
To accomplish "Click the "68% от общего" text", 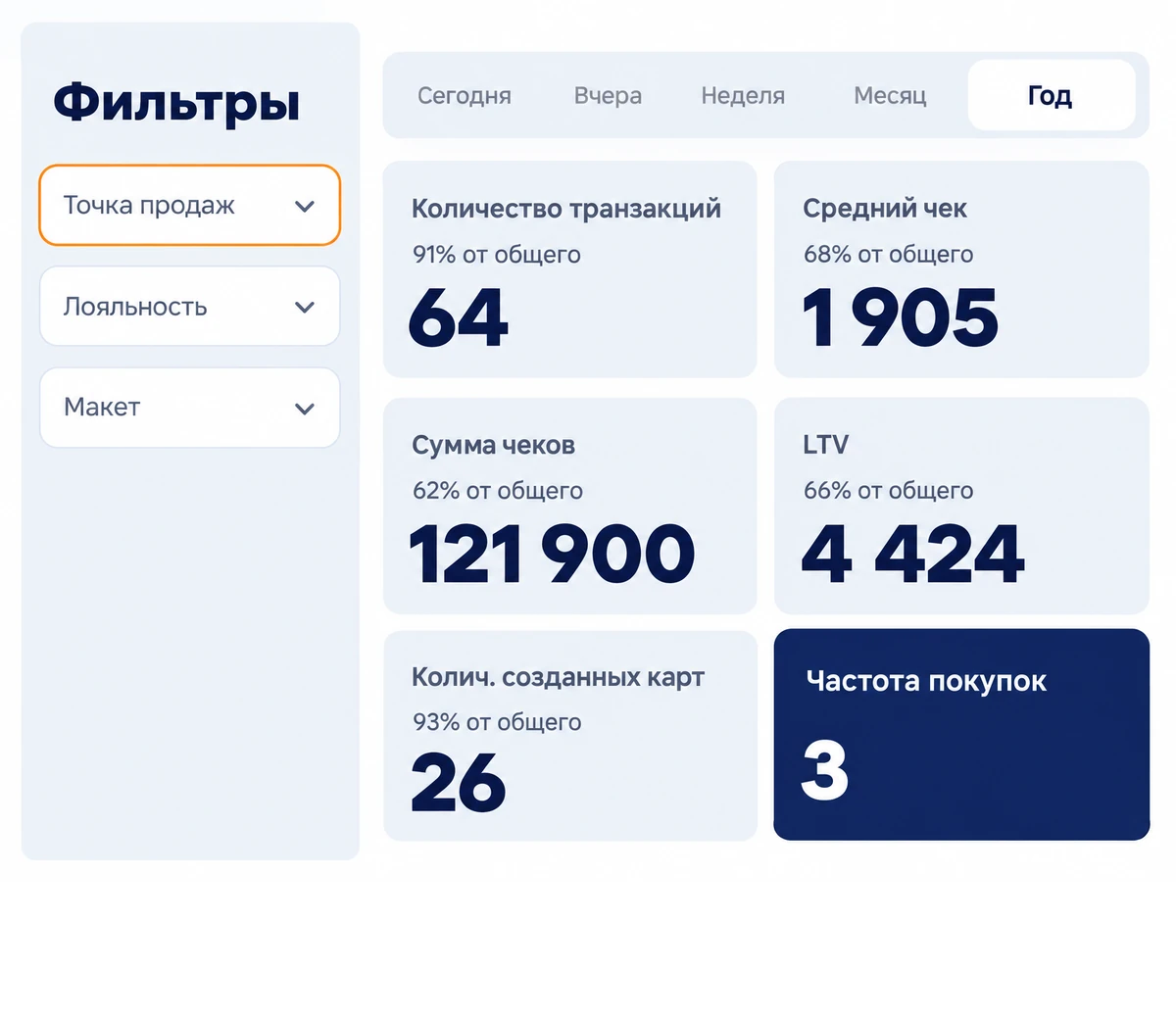I will point(888,255).
